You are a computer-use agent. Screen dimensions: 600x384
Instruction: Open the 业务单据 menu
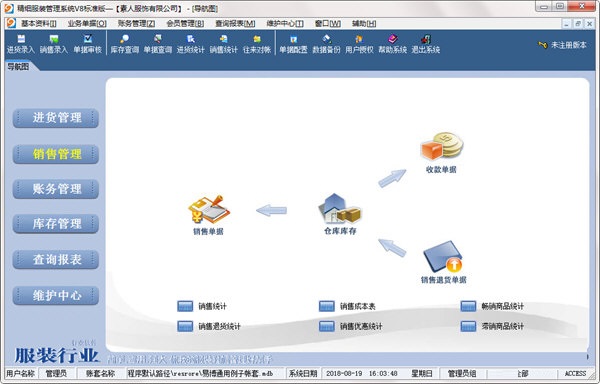click(x=87, y=24)
